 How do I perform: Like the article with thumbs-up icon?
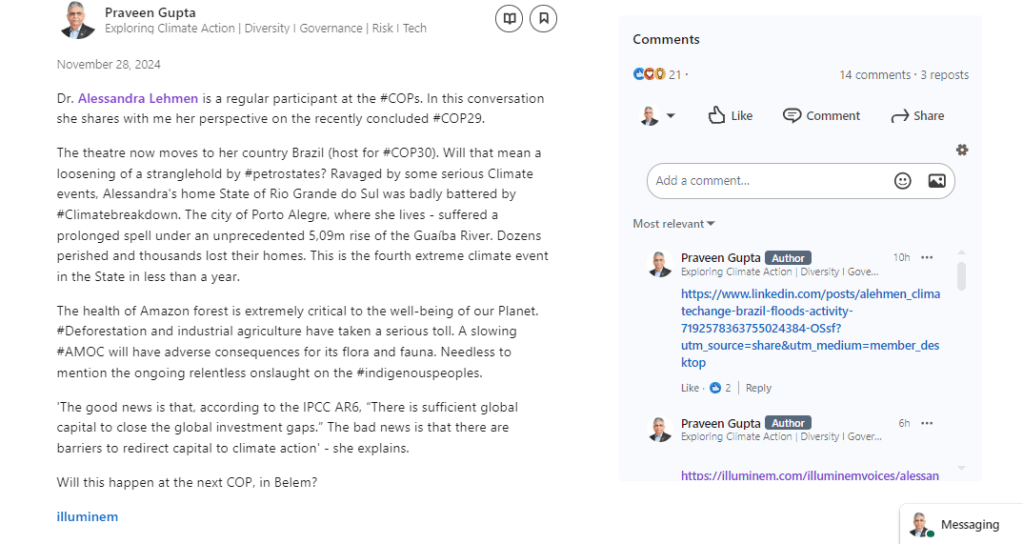730,116
